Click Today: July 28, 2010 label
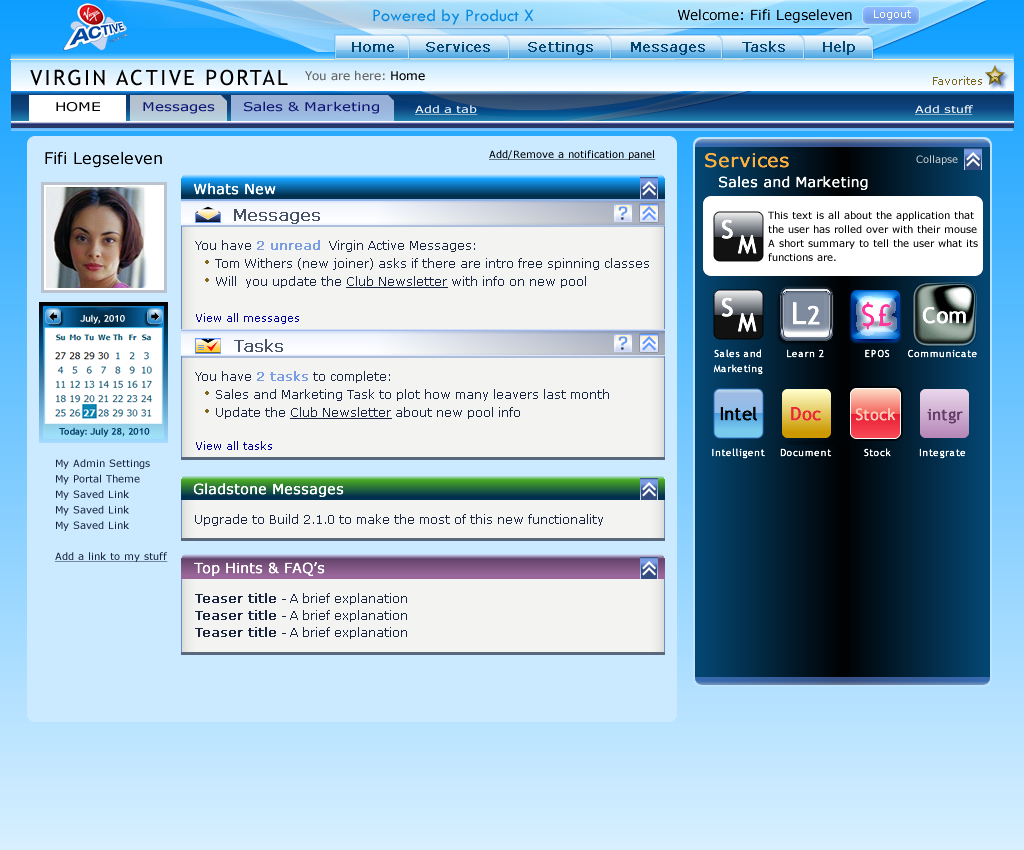 (x=104, y=432)
